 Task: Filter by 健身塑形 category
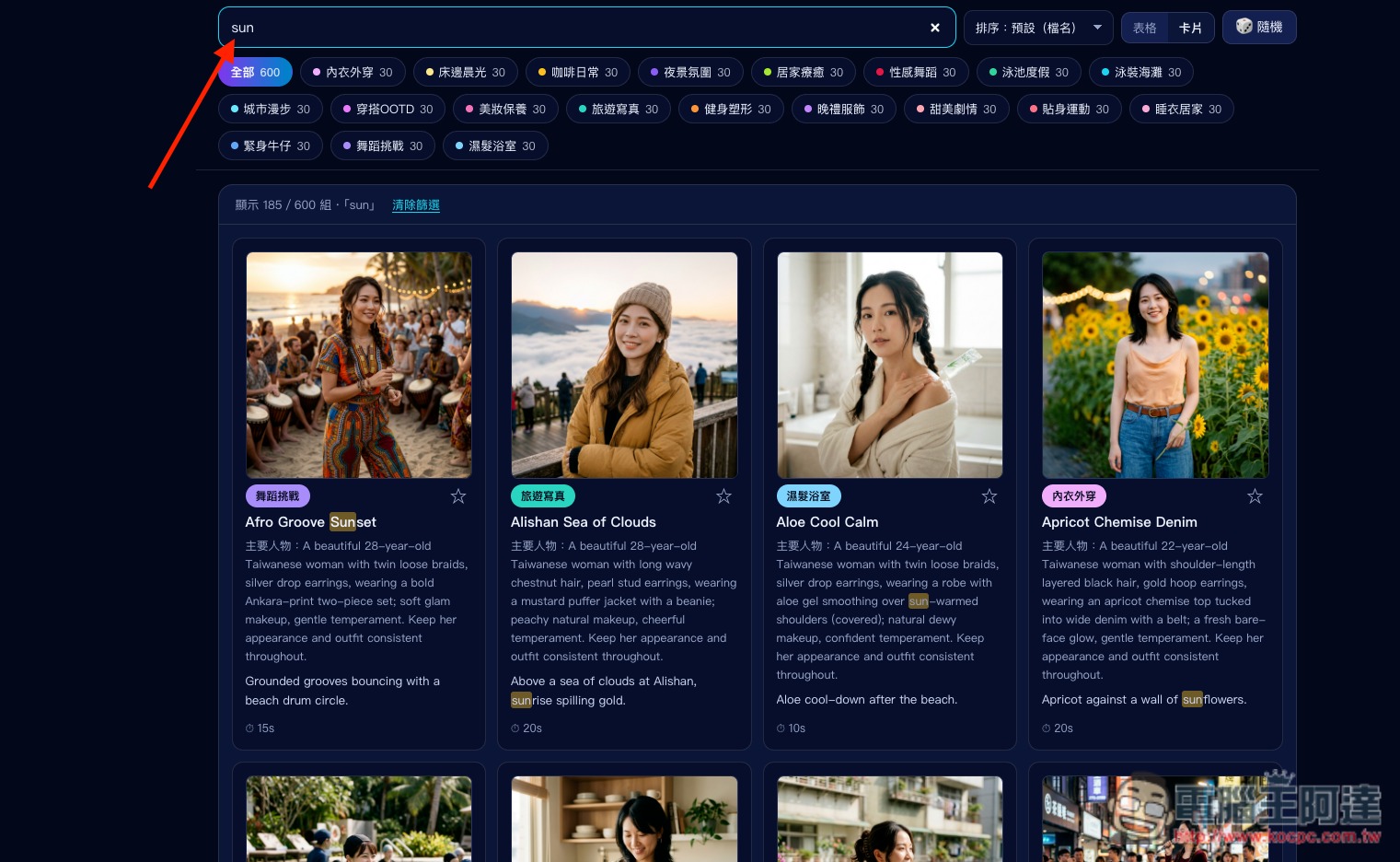pyautogui.click(x=731, y=109)
